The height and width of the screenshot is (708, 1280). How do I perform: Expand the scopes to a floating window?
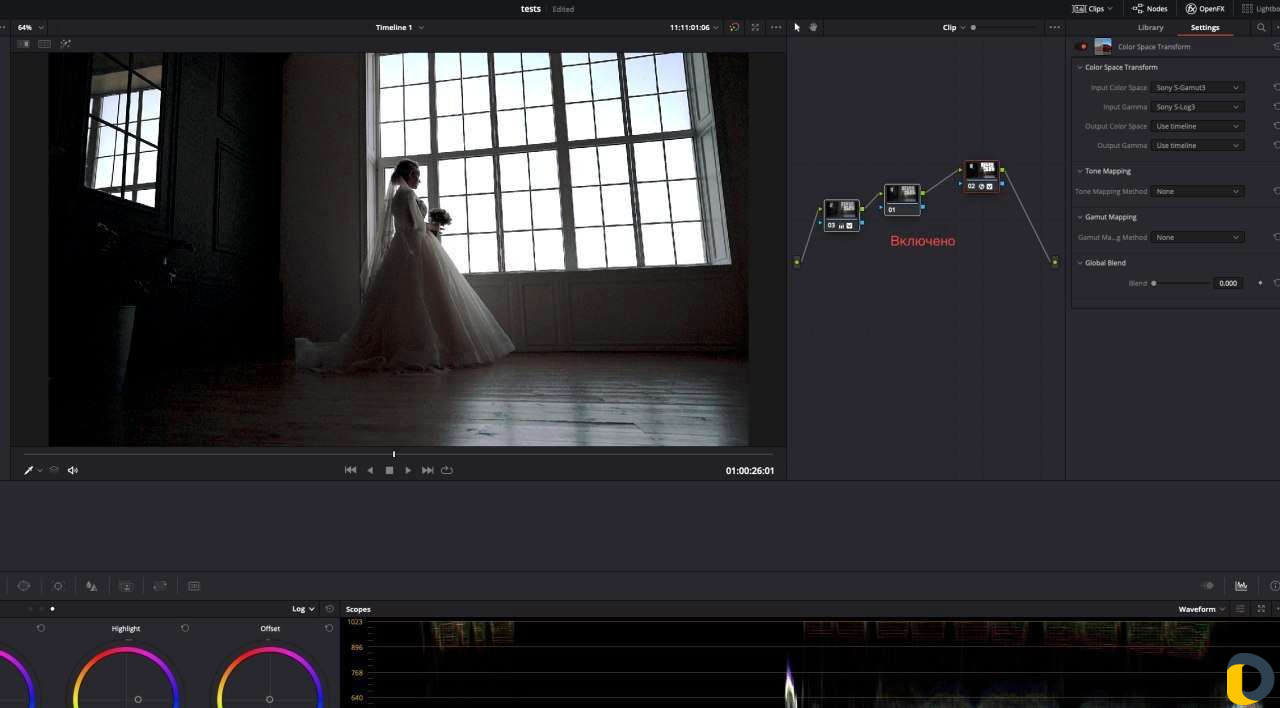coord(1261,609)
